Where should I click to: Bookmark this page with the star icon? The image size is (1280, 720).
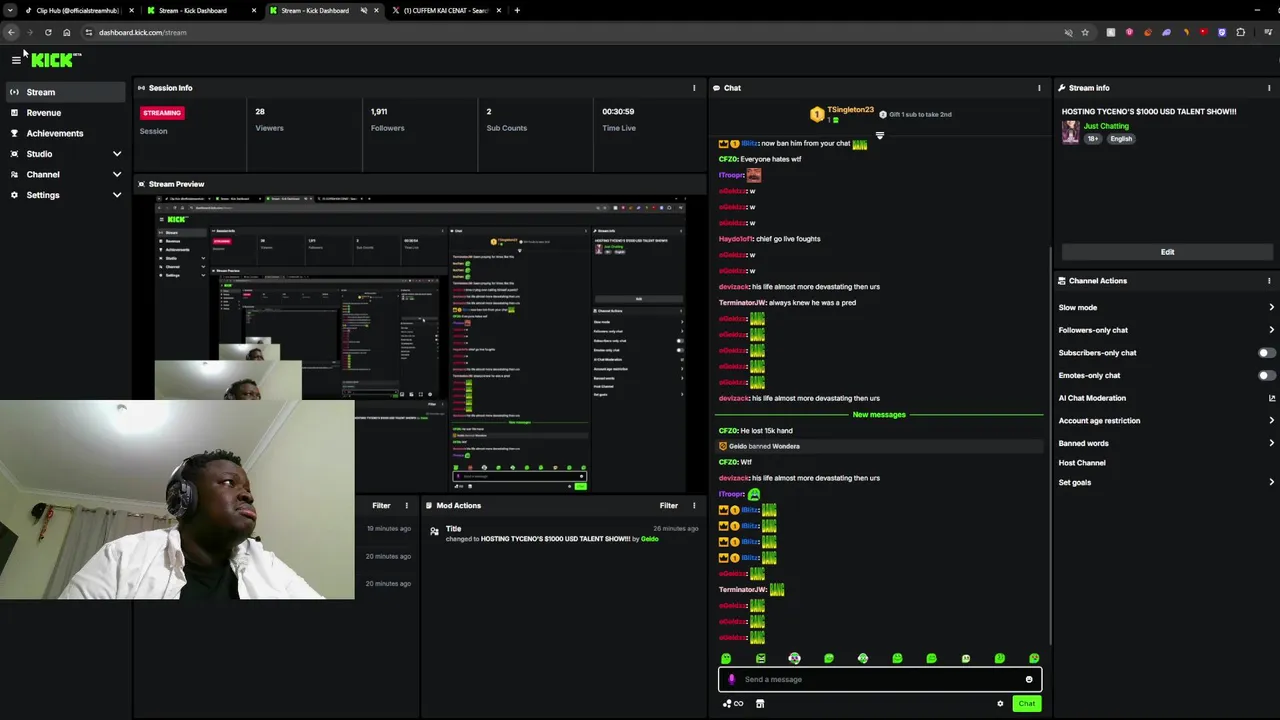pos(1085,32)
